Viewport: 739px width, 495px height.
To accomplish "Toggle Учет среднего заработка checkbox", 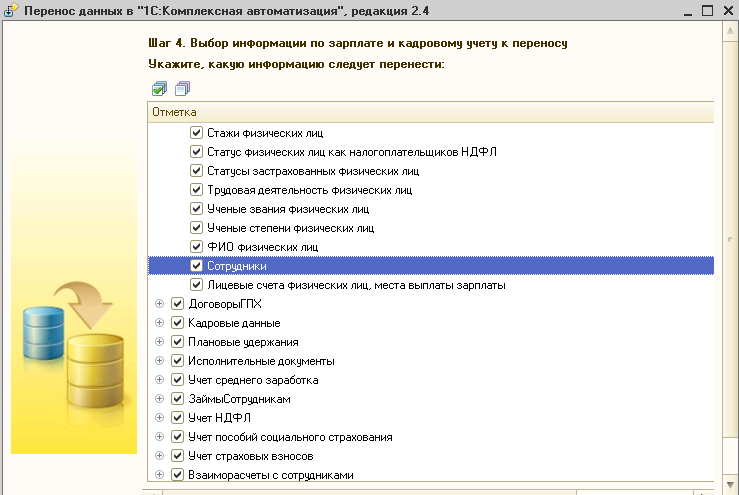I will (x=177, y=380).
